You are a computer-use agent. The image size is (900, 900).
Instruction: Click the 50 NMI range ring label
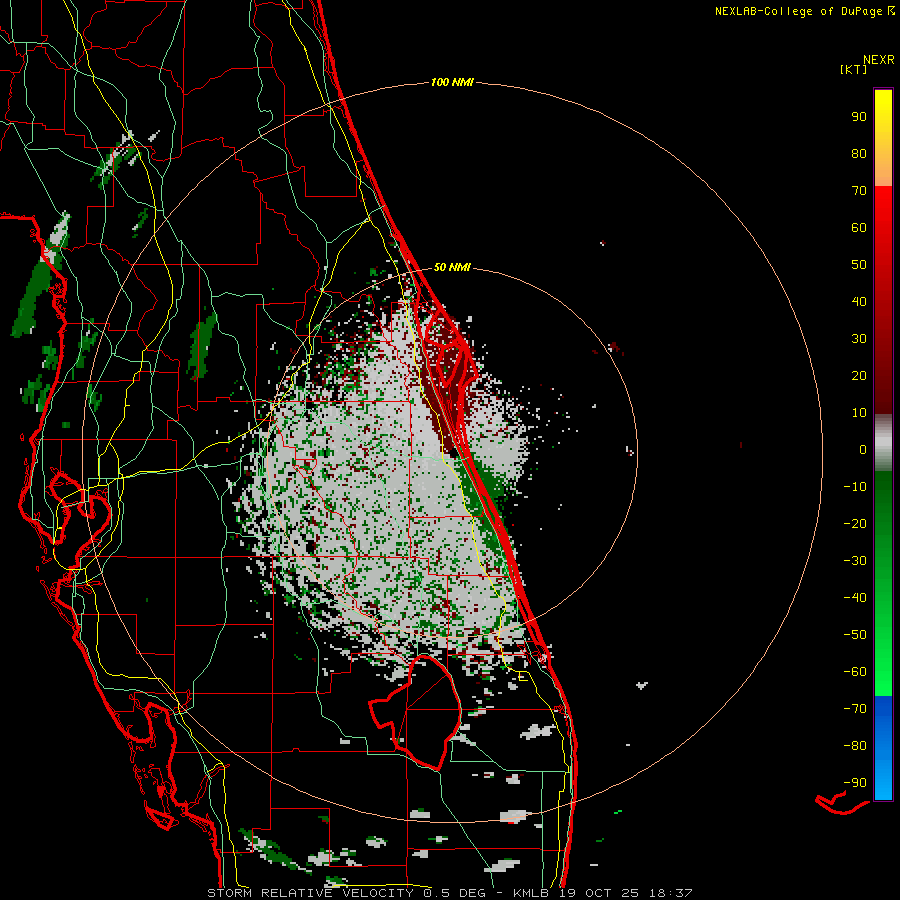(x=452, y=267)
